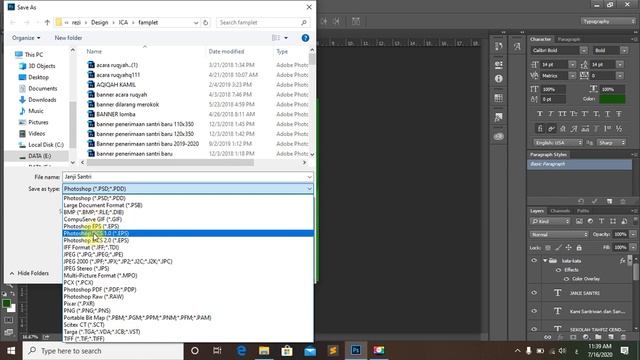
Task: Open the Normal blend mode dropdown
Action: point(559,234)
